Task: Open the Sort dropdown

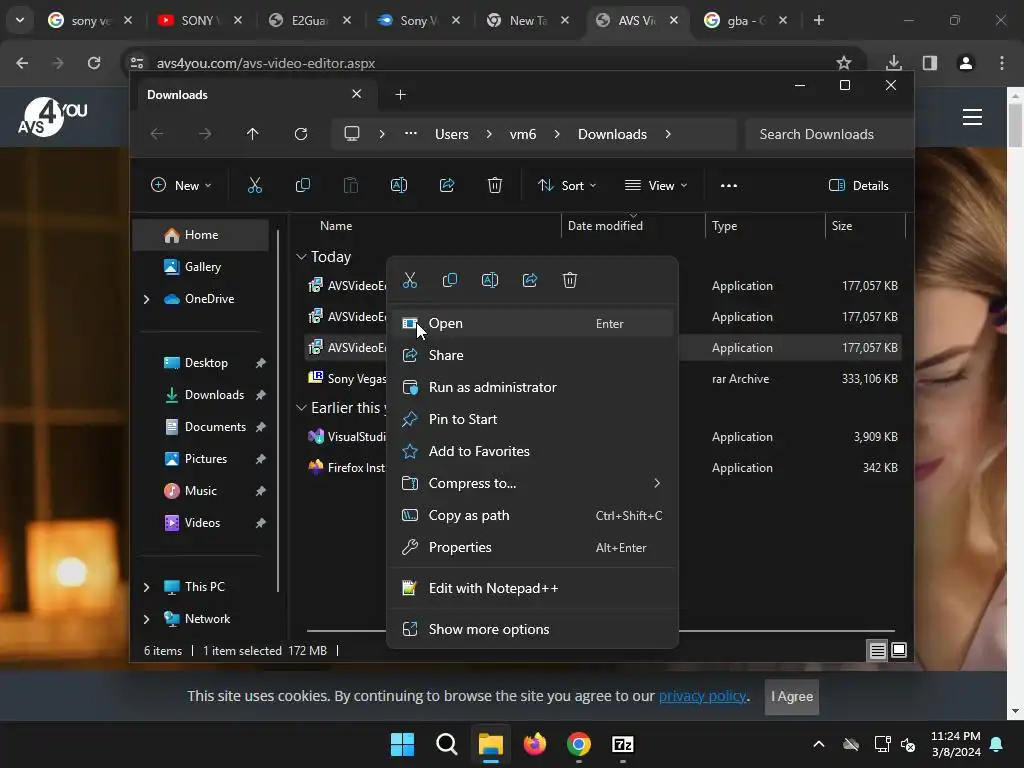Action: pos(566,185)
